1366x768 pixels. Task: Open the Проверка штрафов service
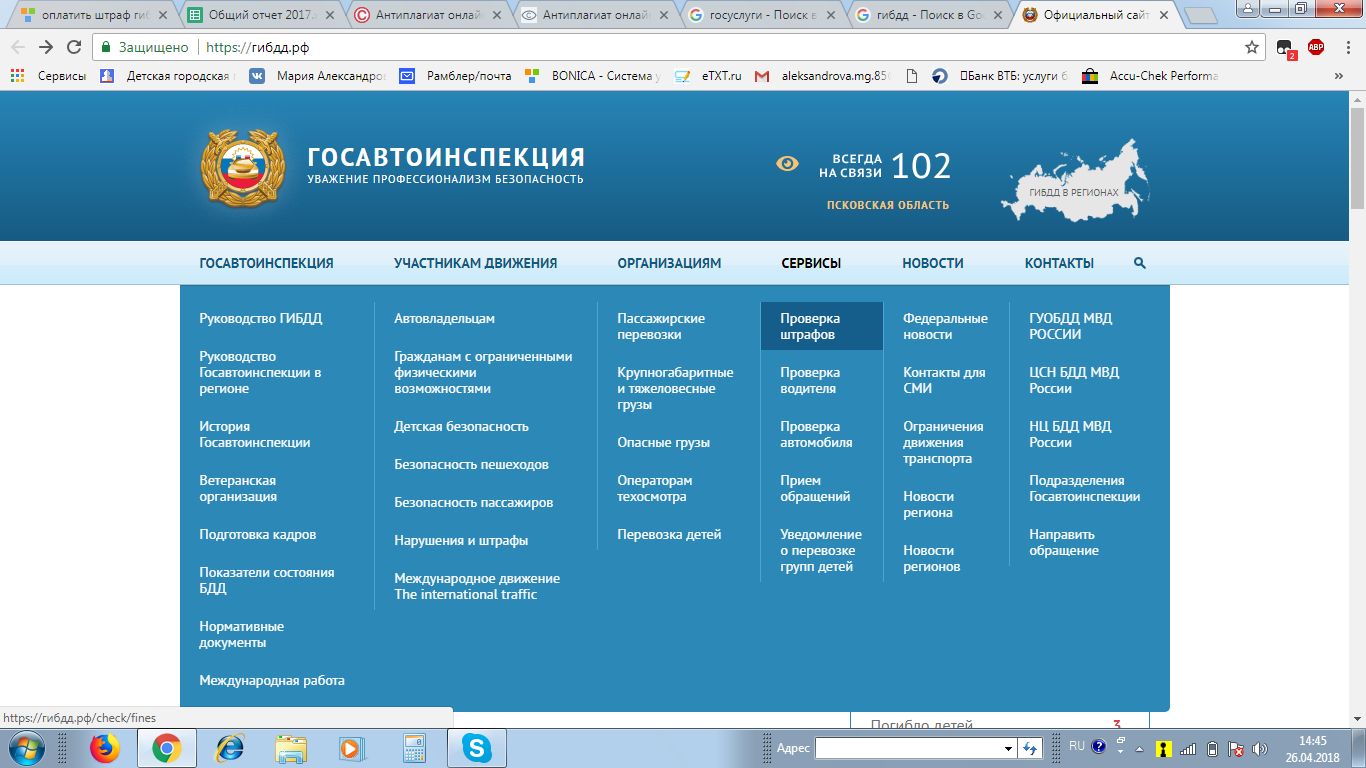(x=810, y=327)
